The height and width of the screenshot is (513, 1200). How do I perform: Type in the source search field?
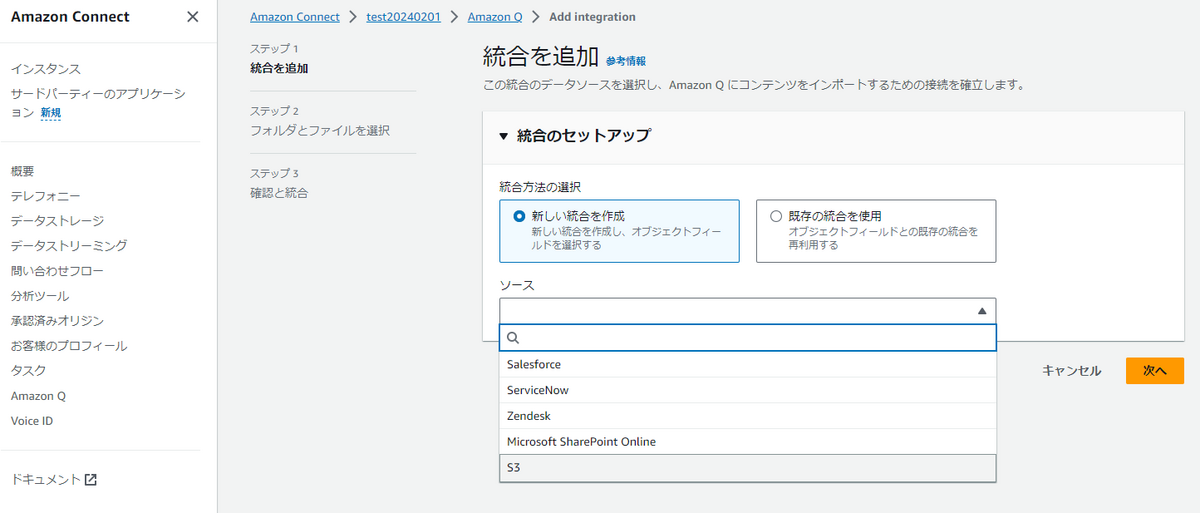tap(755, 338)
